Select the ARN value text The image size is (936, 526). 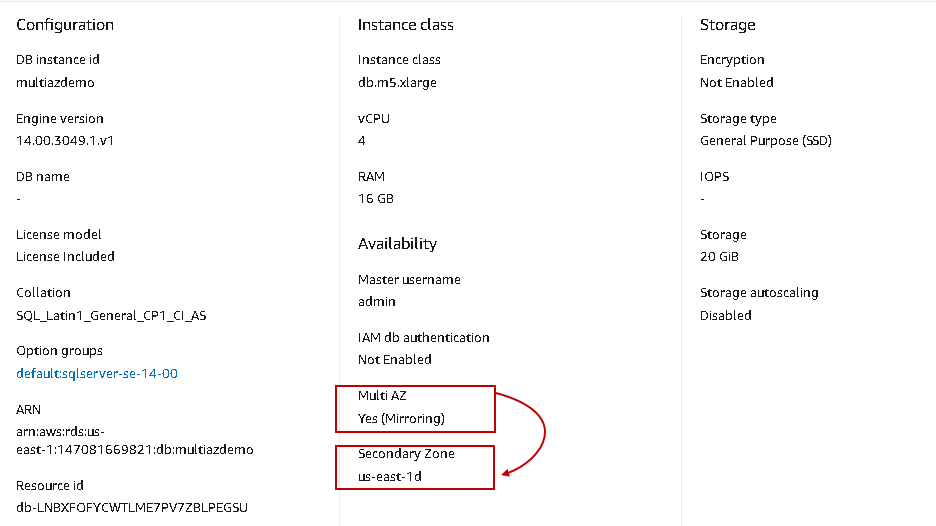click(134, 440)
